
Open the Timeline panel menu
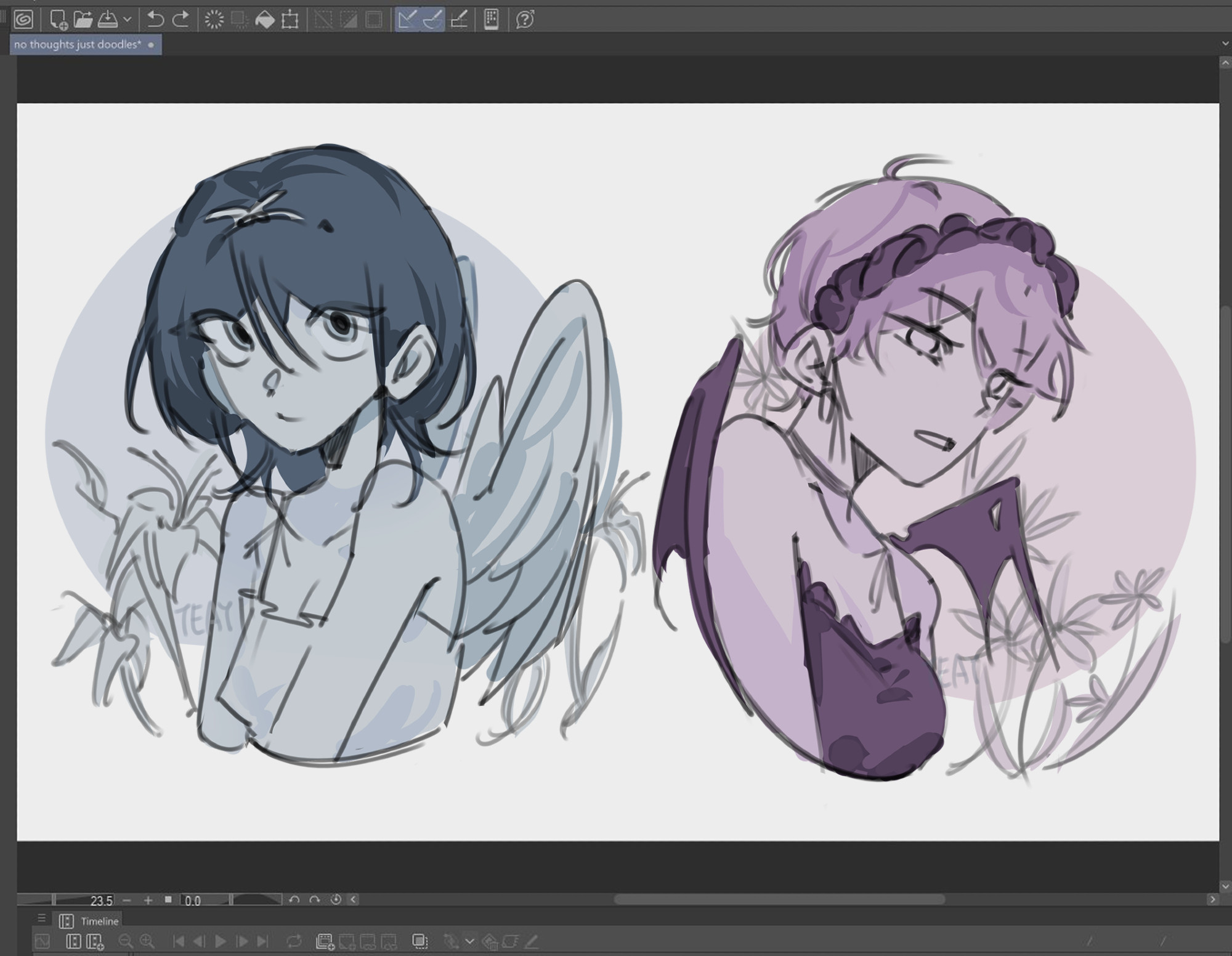click(x=42, y=918)
